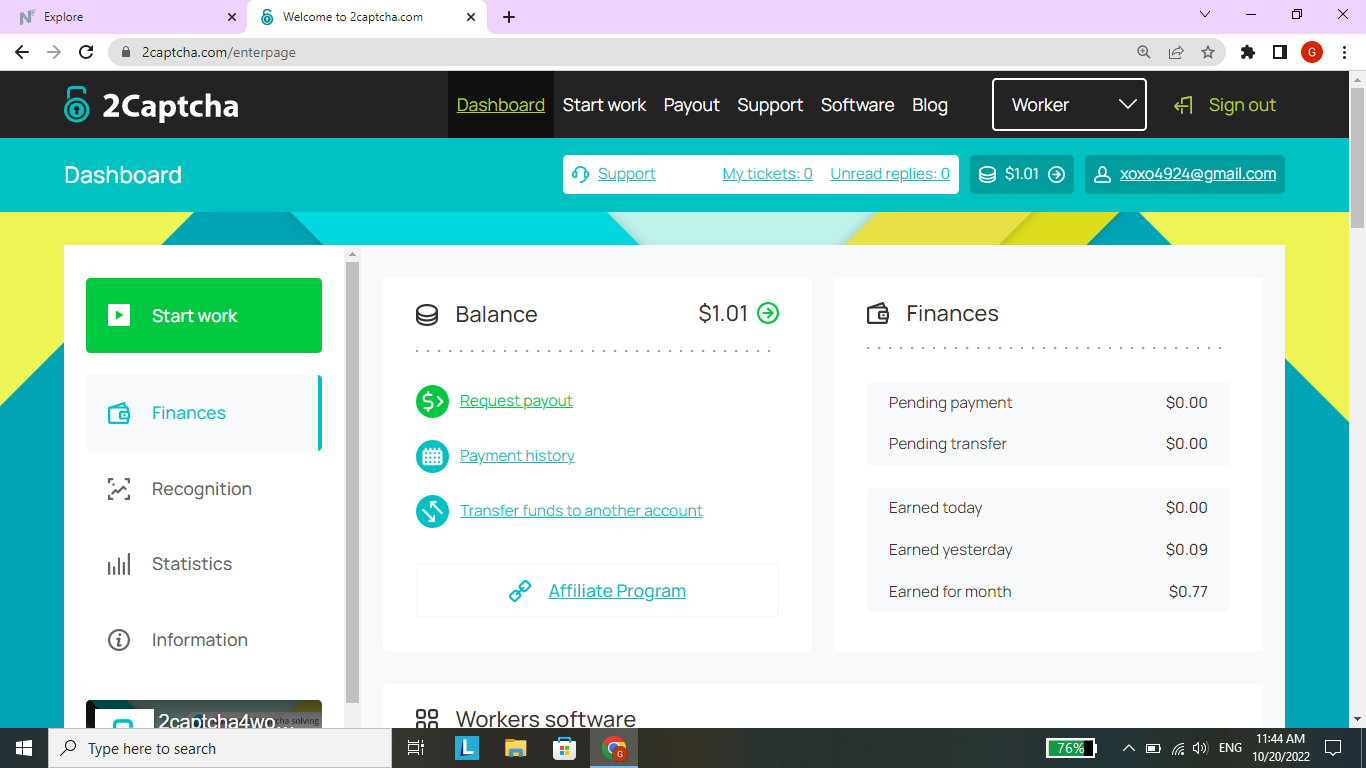Click the Earned for month $0.77 value
The width and height of the screenshot is (1366, 768).
pos(1188,592)
